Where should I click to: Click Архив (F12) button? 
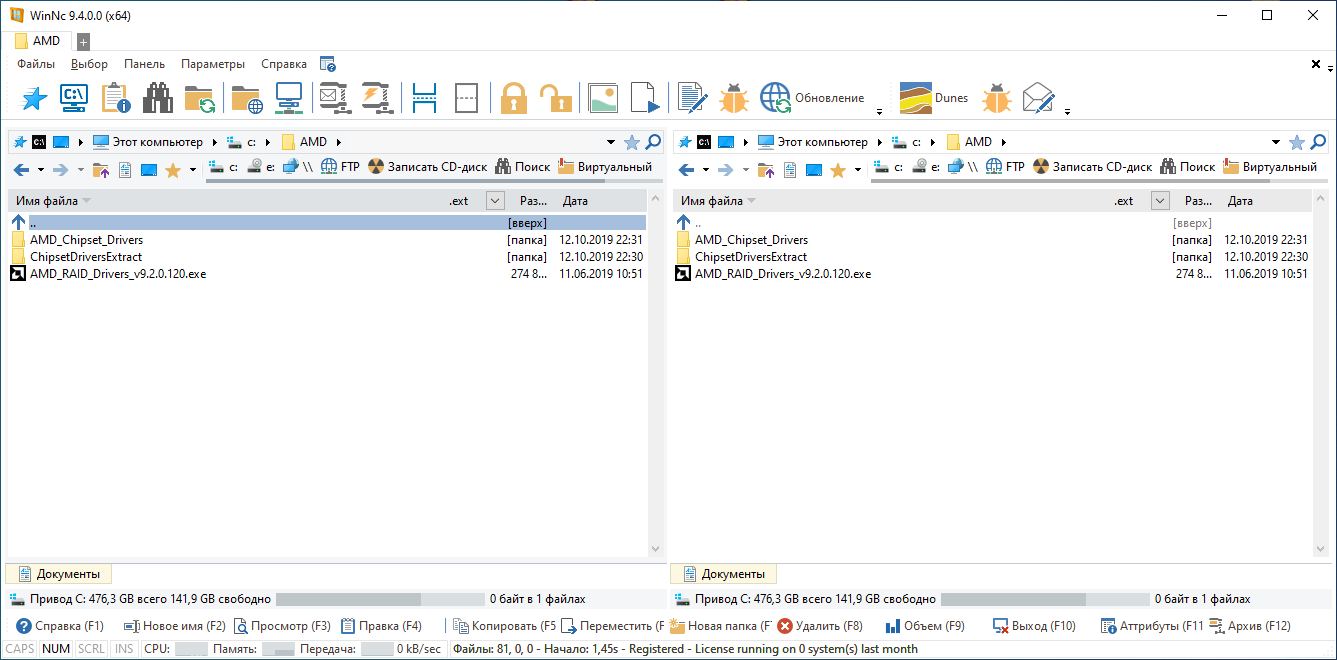coord(1251,626)
